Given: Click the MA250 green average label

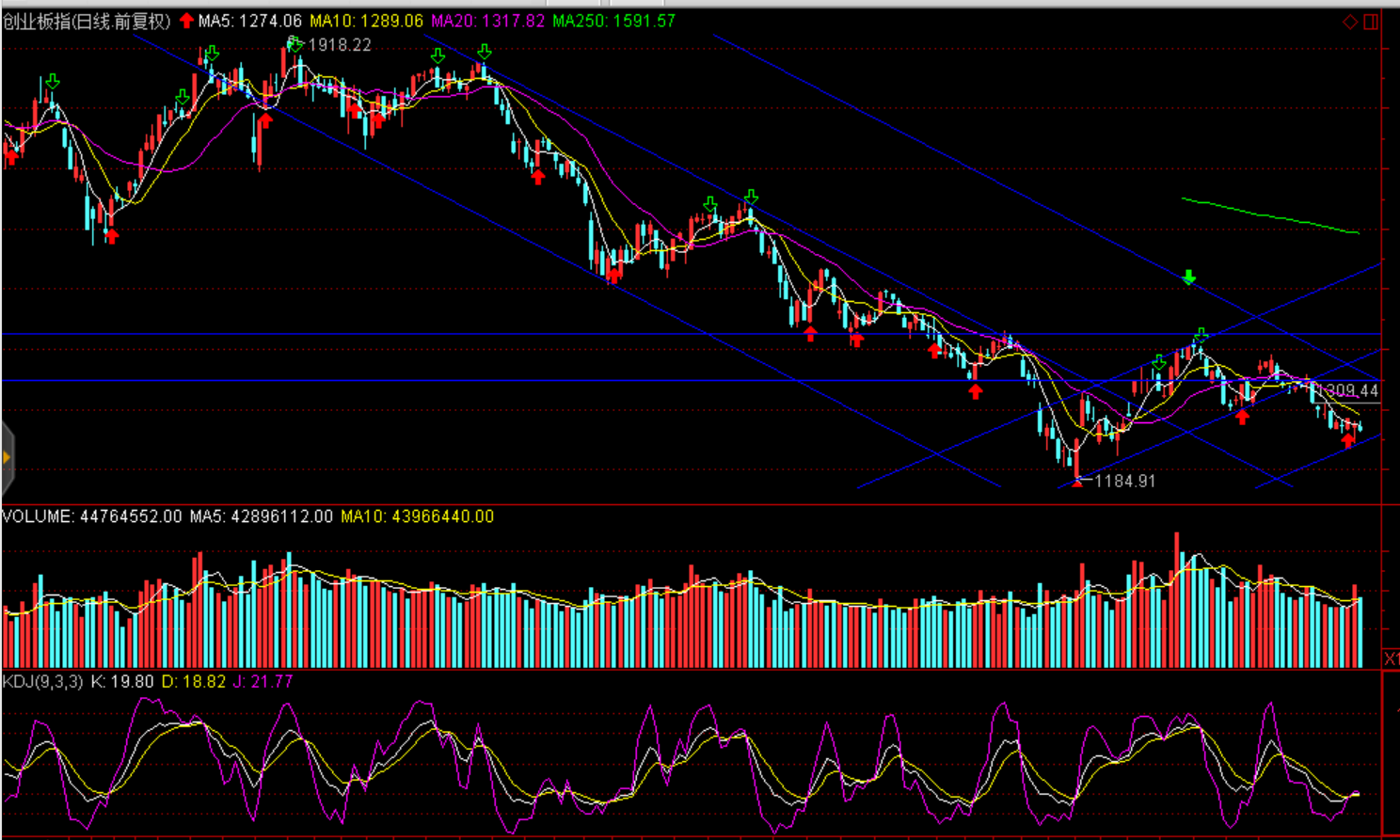Looking at the screenshot, I should 613,21.
